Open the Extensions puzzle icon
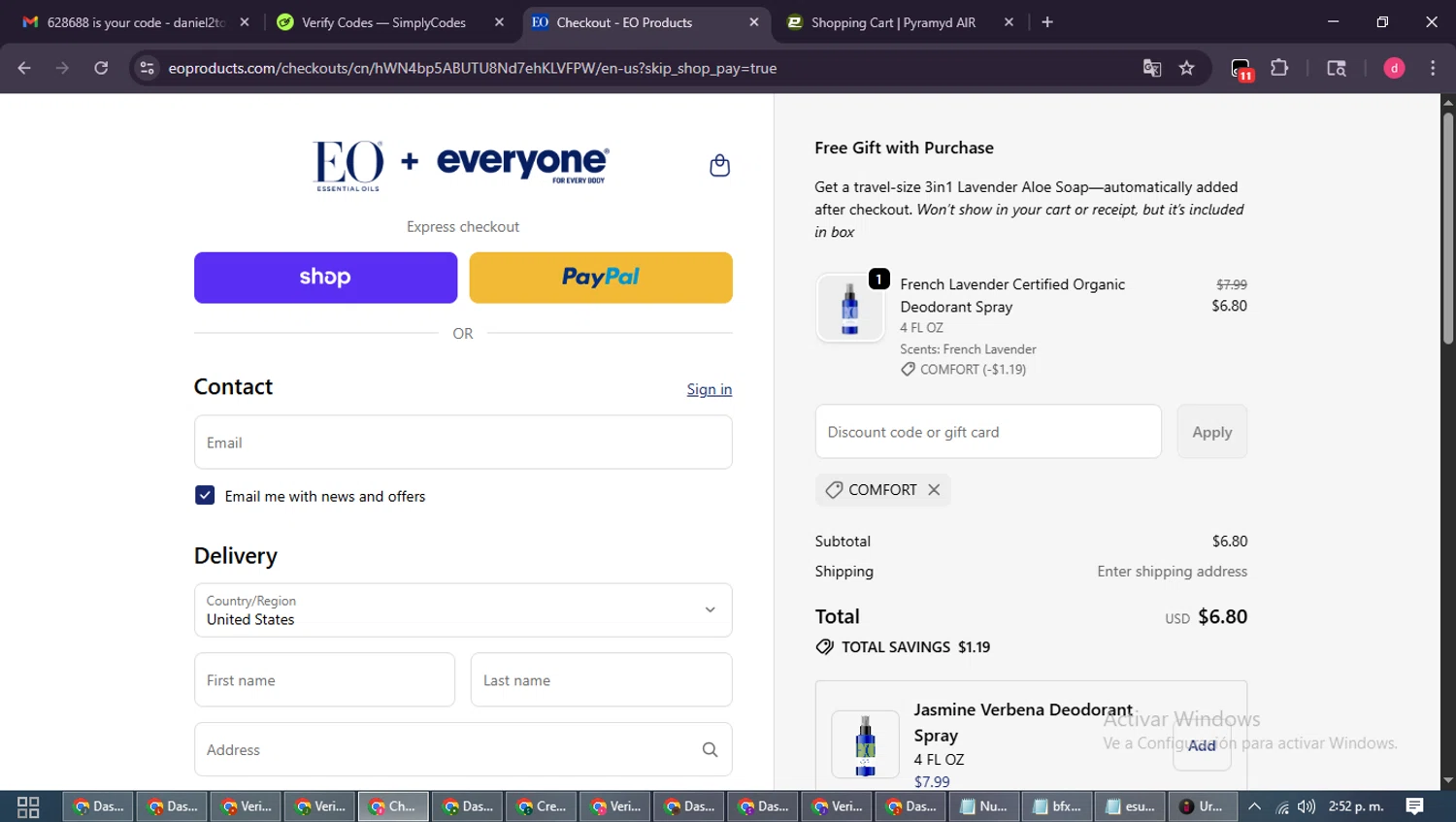The width and height of the screenshot is (1456, 822). pos(1279,68)
